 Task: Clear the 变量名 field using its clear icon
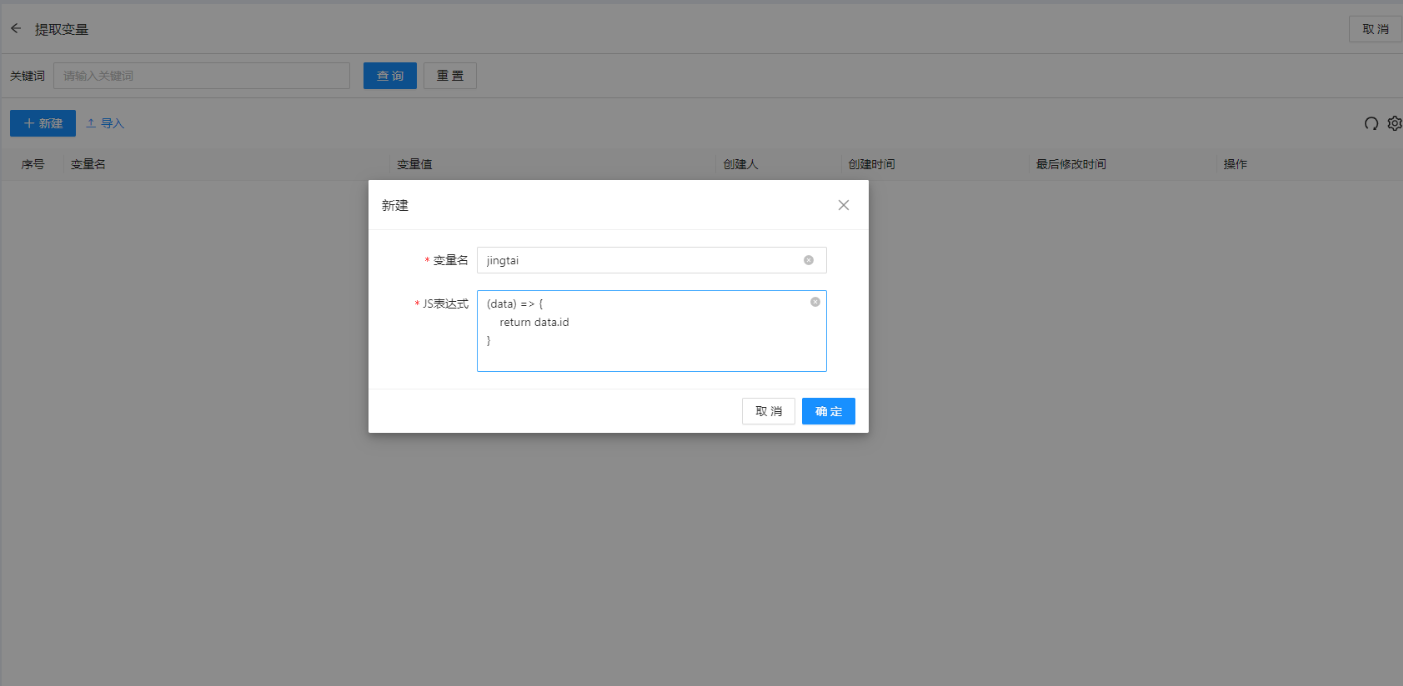pos(808,260)
